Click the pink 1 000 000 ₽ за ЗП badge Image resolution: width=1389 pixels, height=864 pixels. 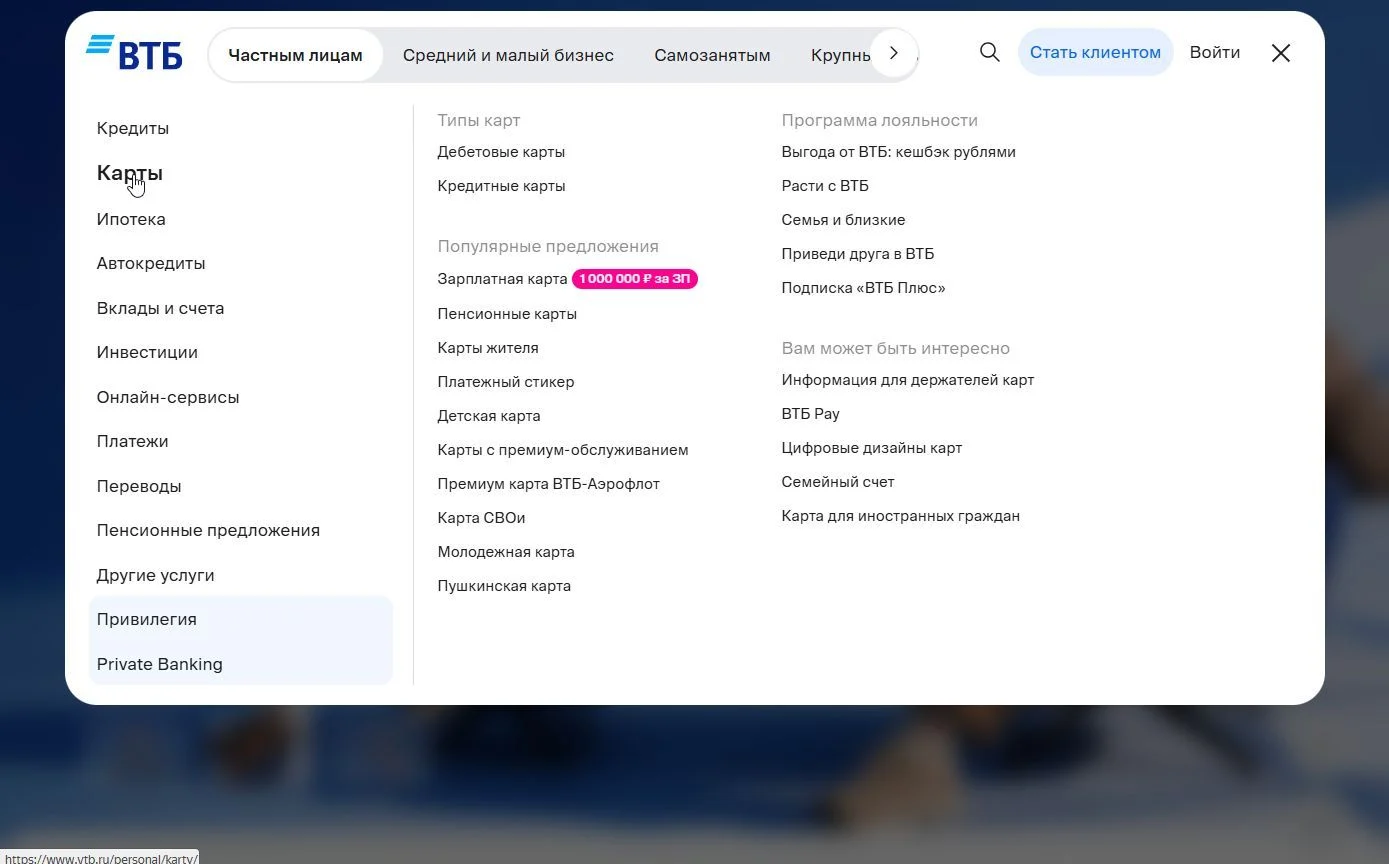[x=634, y=279]
